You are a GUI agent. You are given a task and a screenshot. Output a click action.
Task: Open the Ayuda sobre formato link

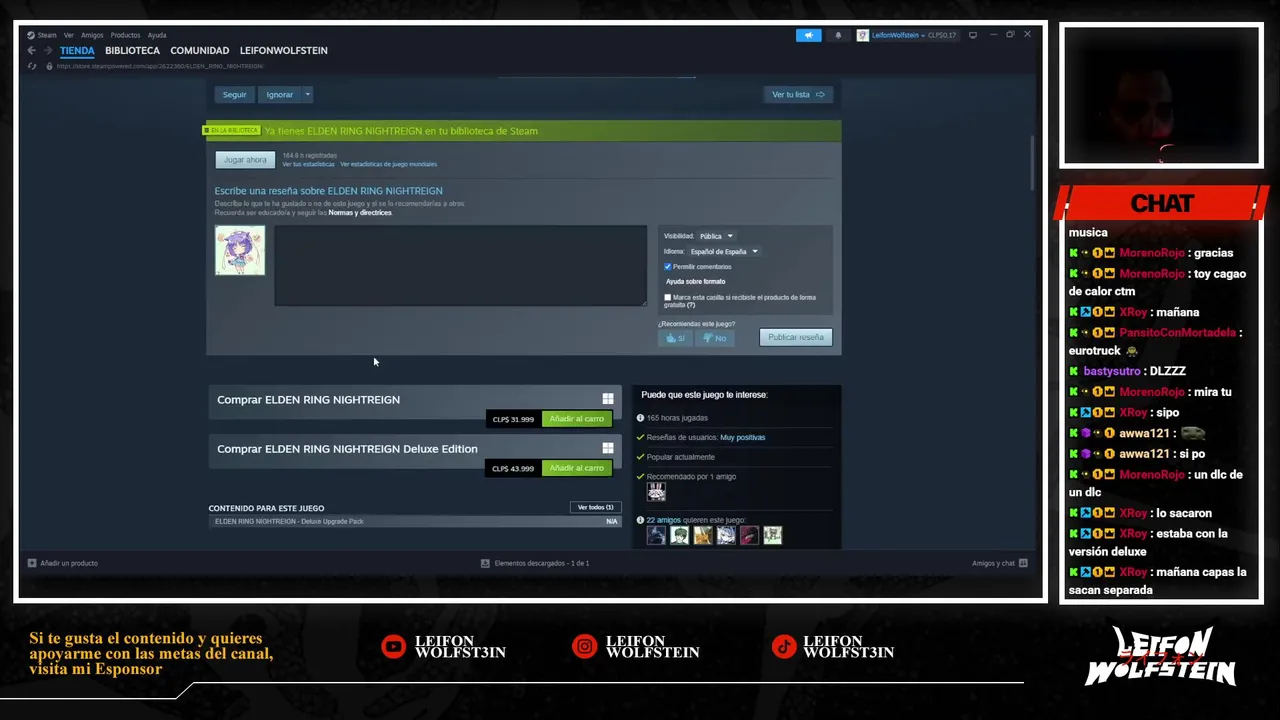coord(696,282)
